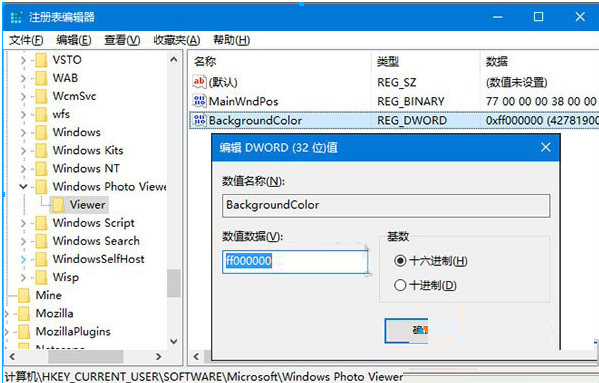Expand the Windows Search key
The width and height of the screenshot is (599, 383).
click(23, 241)
